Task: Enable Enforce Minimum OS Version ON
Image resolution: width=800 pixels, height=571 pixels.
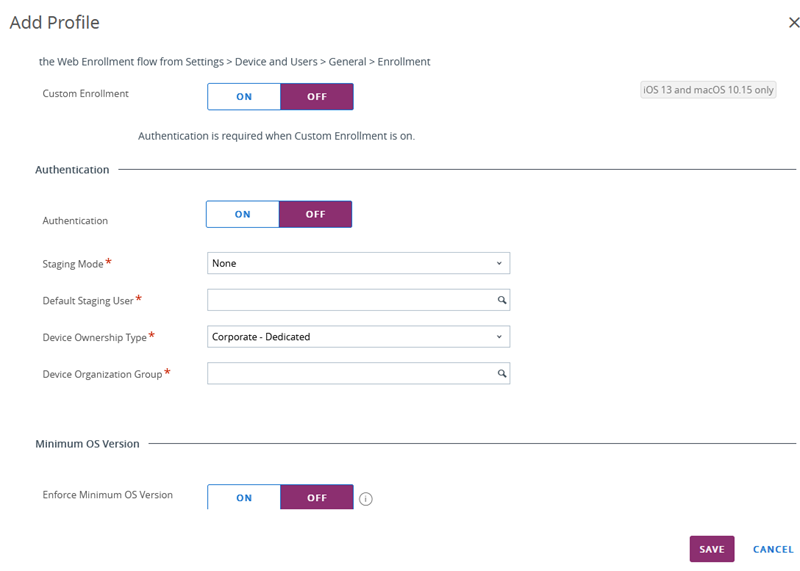Action: pos(244,497)
